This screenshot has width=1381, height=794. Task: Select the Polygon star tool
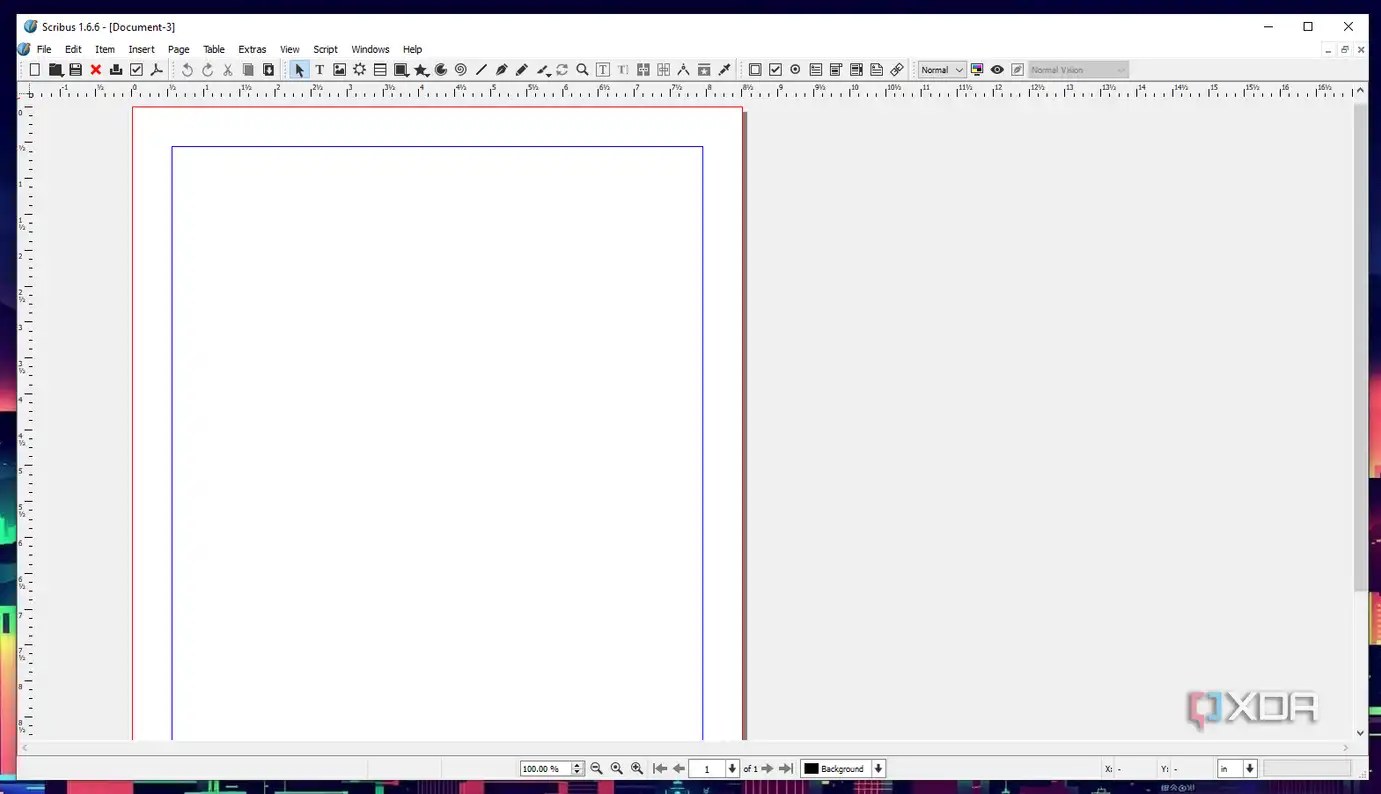point(422,70)
